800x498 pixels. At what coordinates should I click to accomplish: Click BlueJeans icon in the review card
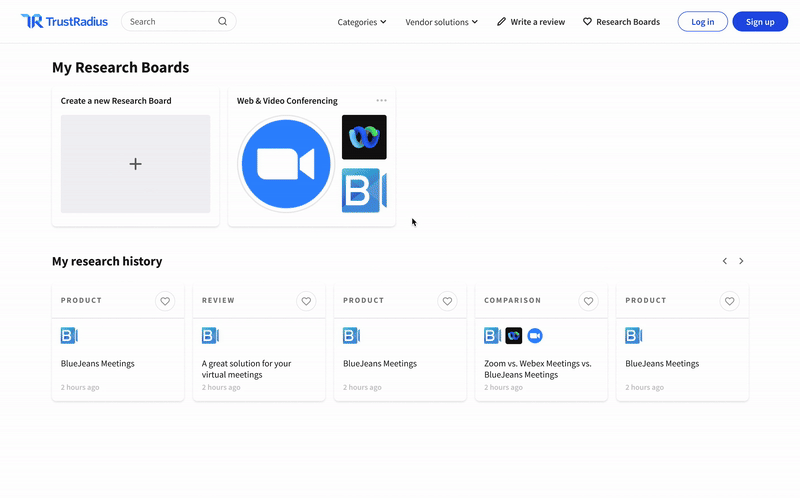210,336
